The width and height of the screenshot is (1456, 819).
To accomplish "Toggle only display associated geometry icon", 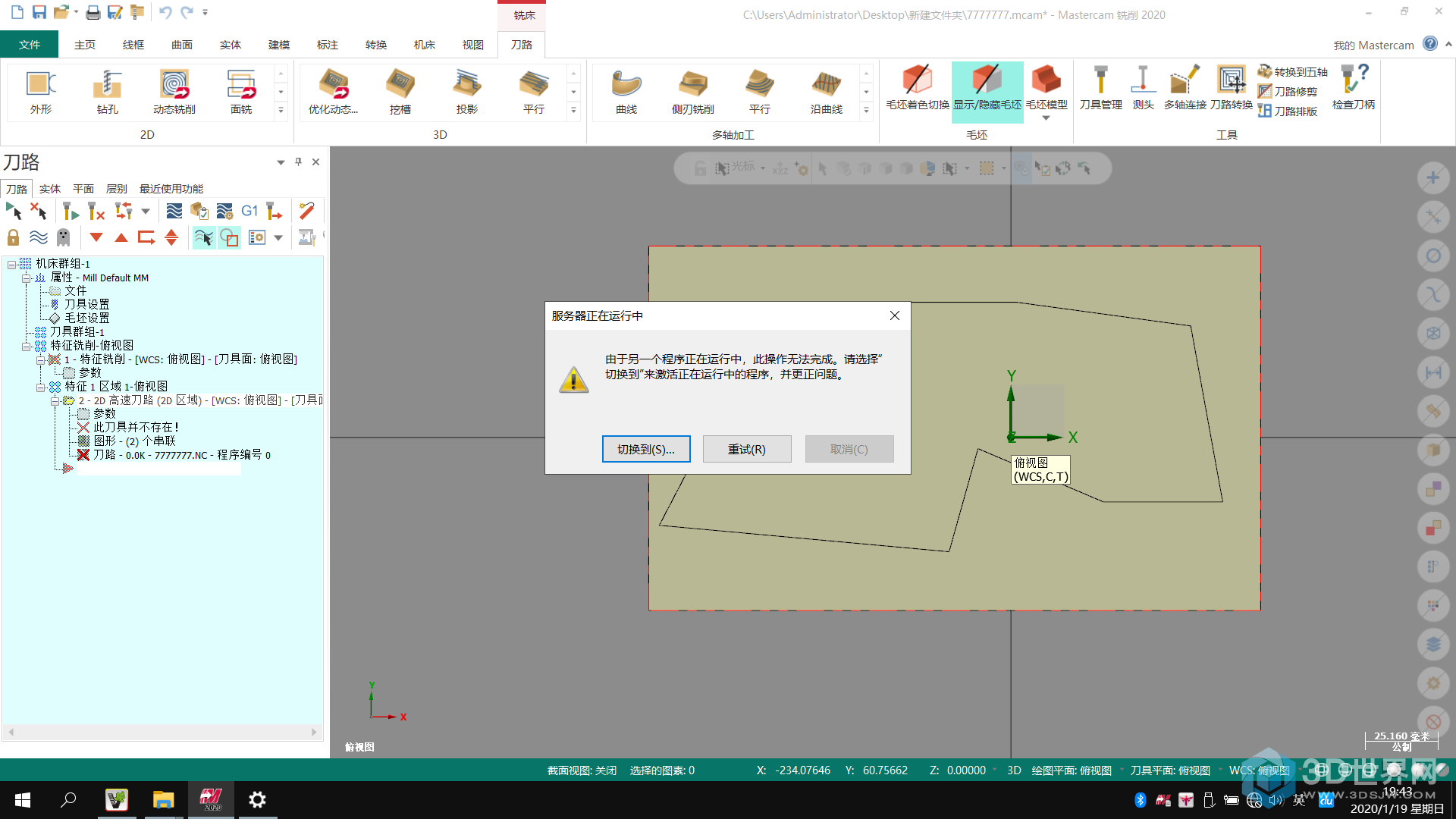I will point(229,237).
